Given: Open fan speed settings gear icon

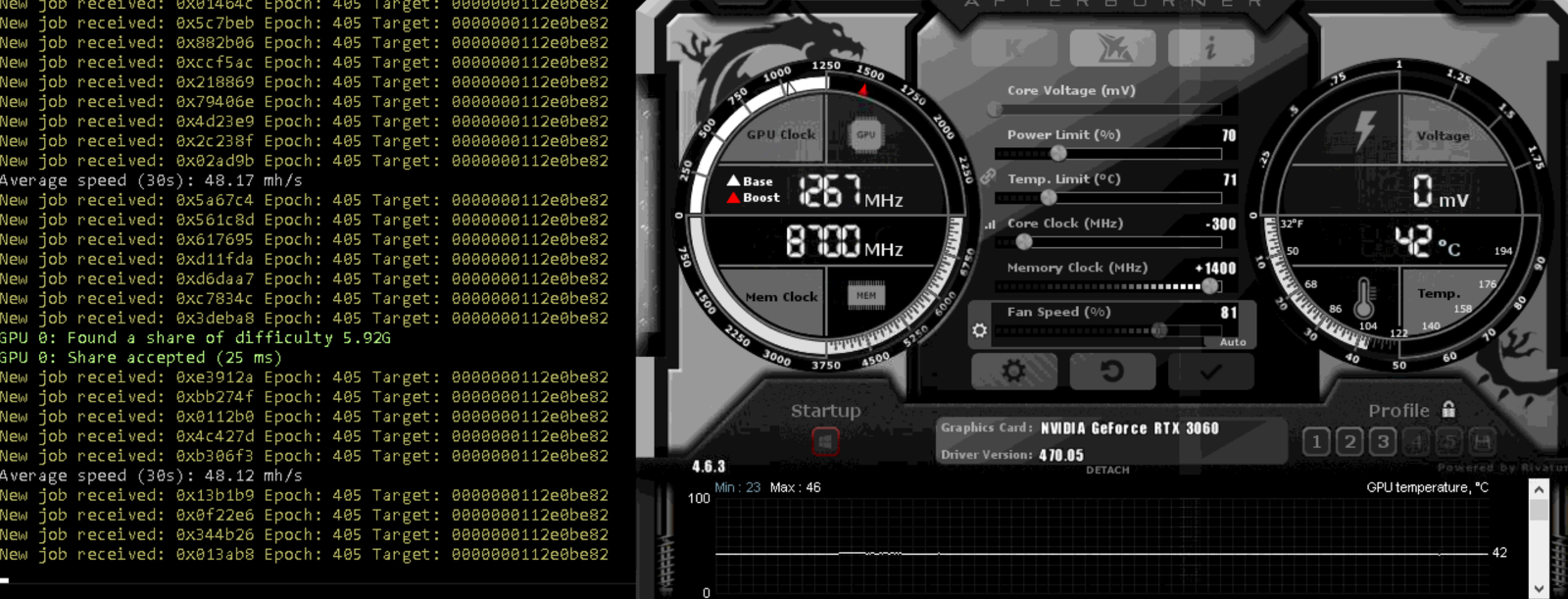Looking at the screenshot, I should click(x=979, y=330).
